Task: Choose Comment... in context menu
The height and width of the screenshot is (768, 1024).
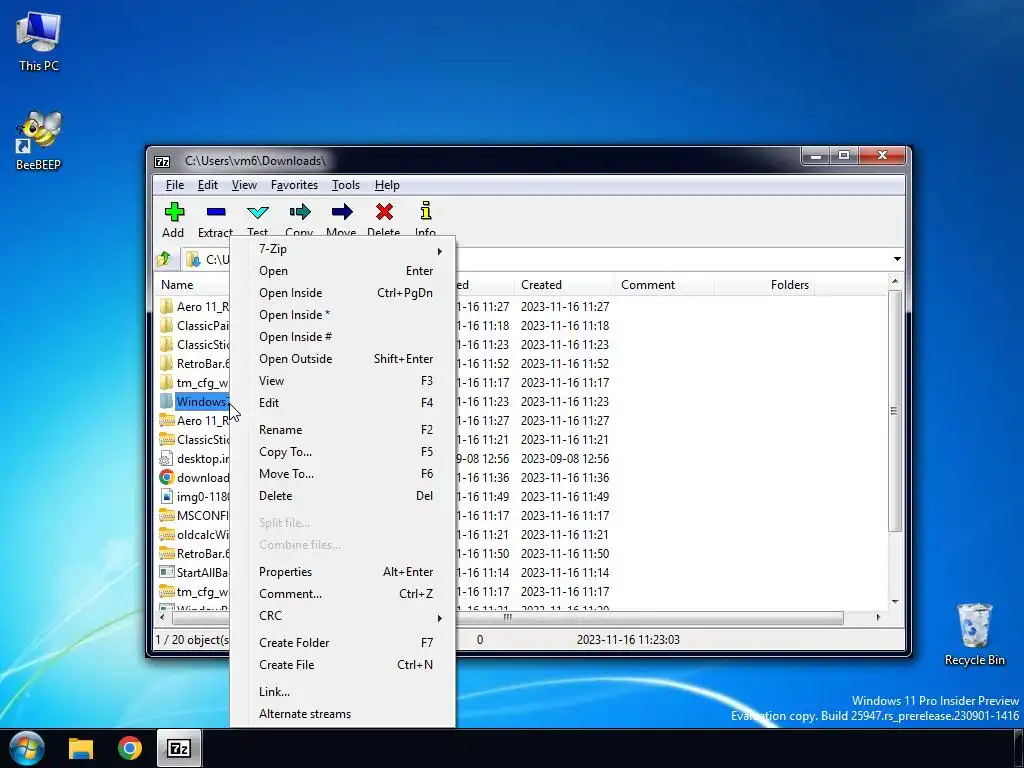Action: [342, 594]
